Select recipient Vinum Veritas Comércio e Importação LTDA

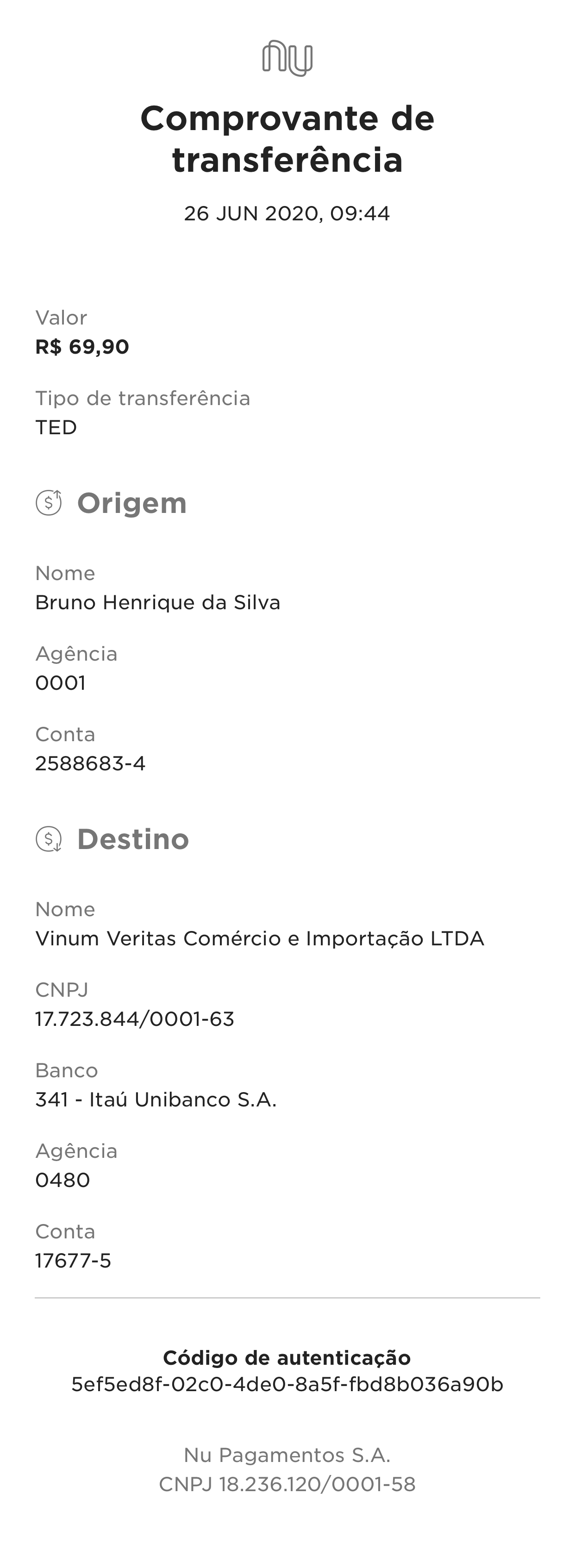(x=260, y=938)
